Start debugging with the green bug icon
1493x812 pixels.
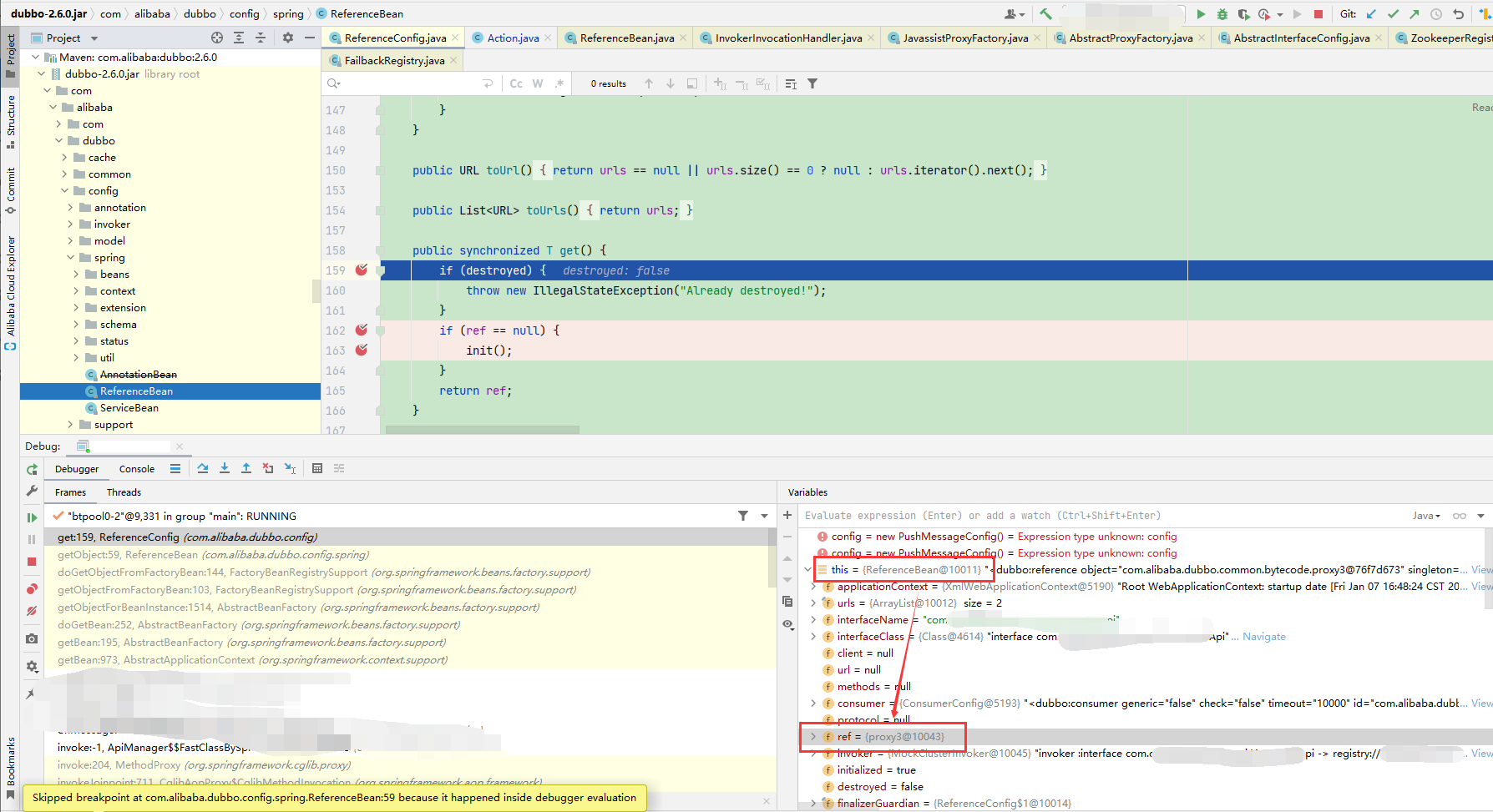(x=1222, y=14)
